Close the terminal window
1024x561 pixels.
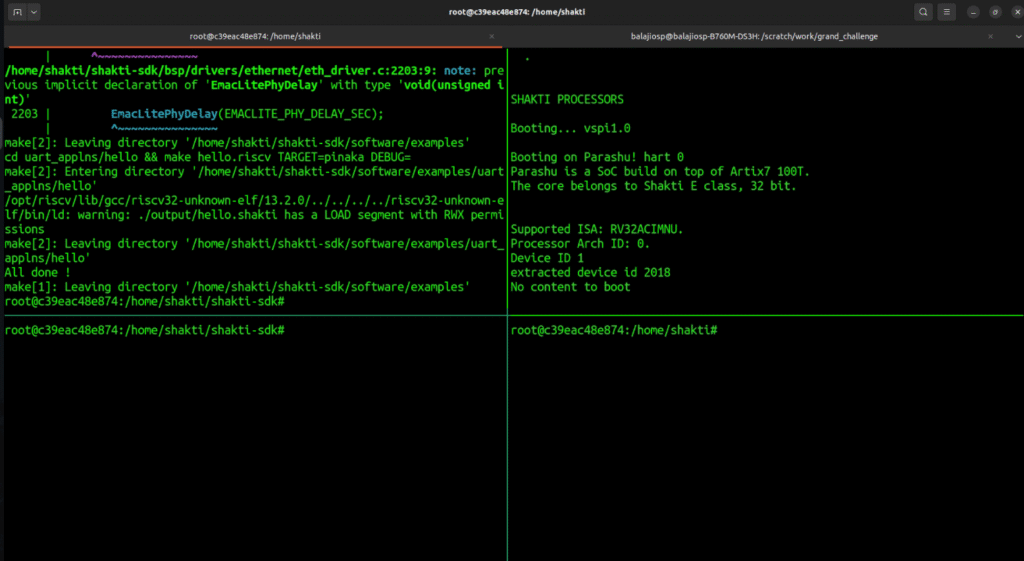pyautogui.click(x=1016, y=12)
